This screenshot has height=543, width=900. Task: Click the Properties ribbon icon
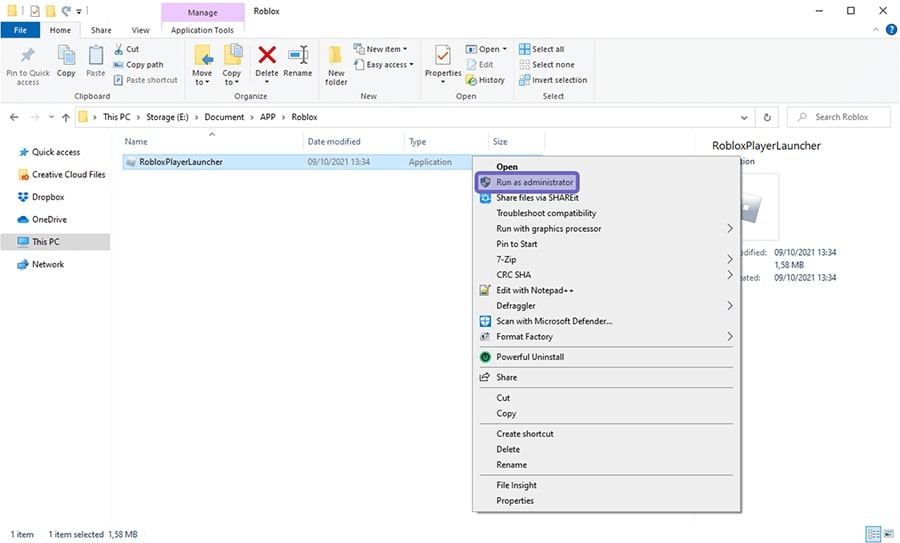pos(443,56)
